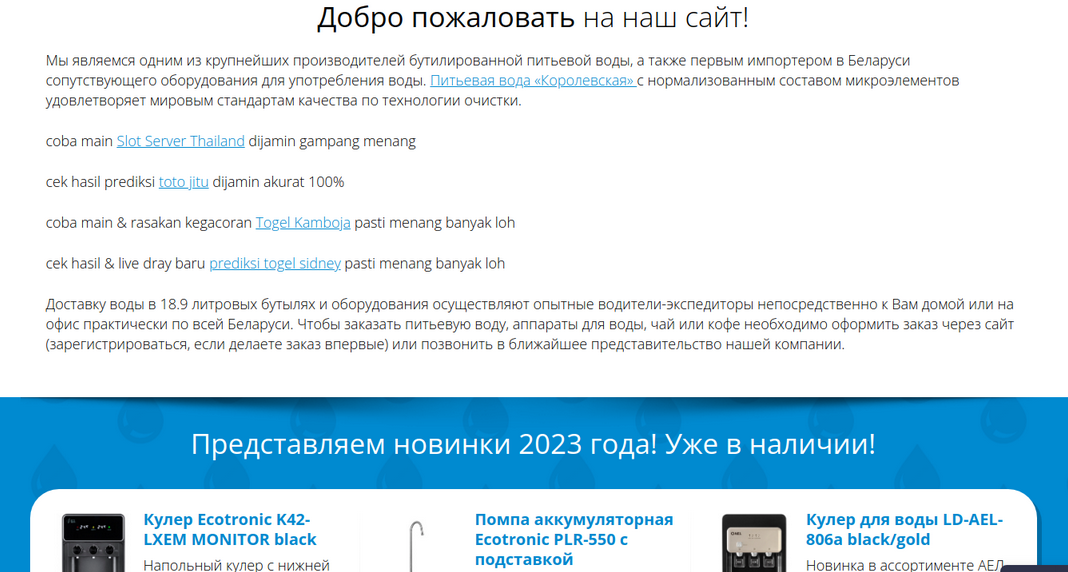Open the prediksi togel sidney link
The width and height of the screenshot is (1068, 572).
pyautogui.click(x=275, y=264)
